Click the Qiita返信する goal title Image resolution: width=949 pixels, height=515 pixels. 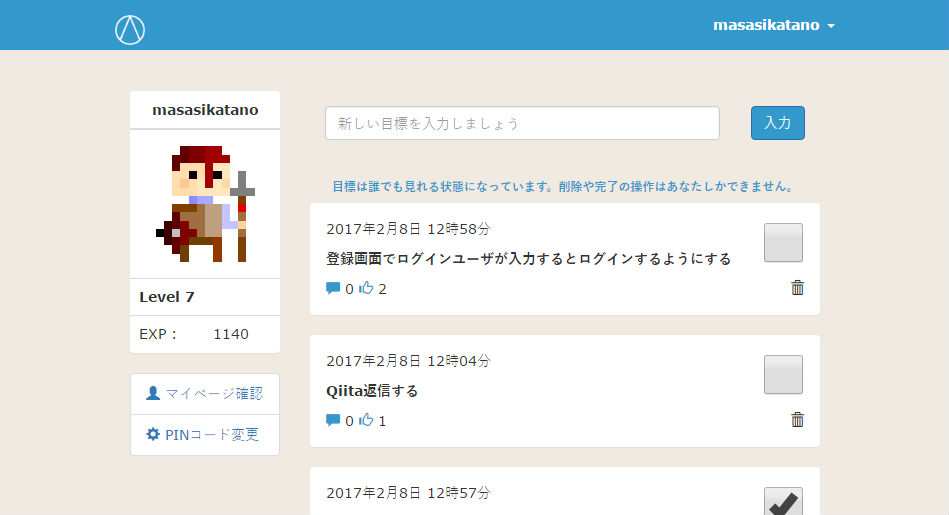coord(372,391)
